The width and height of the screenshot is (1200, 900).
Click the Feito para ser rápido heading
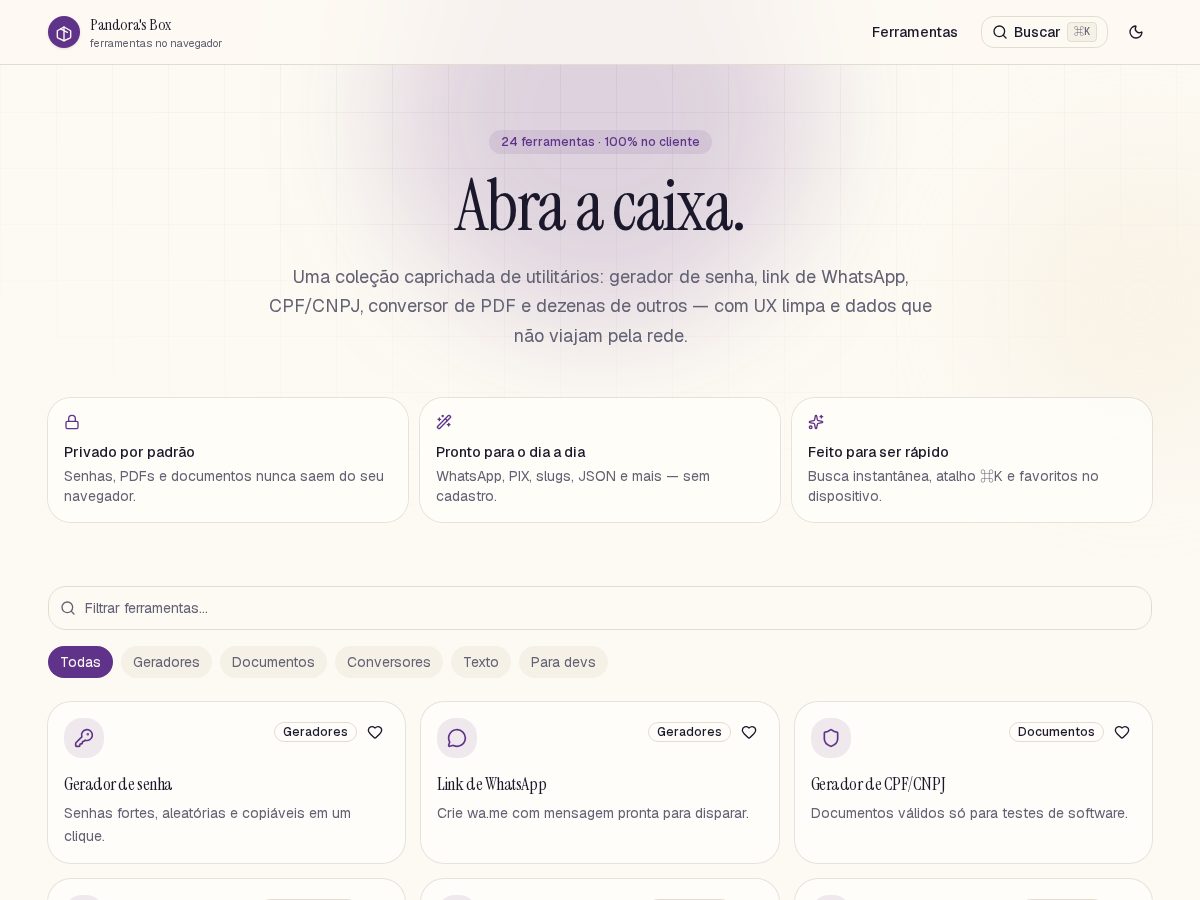(878, 452)
